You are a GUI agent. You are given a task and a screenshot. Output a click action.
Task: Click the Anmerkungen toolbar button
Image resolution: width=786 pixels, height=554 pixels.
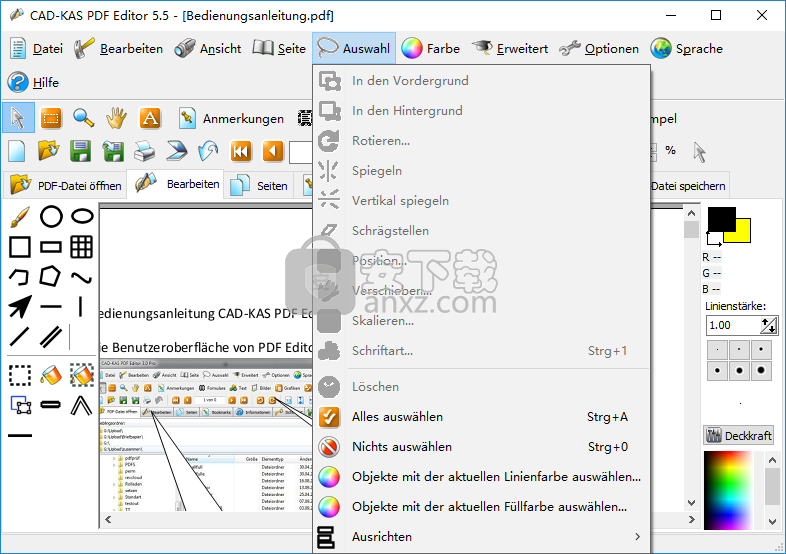231,119
